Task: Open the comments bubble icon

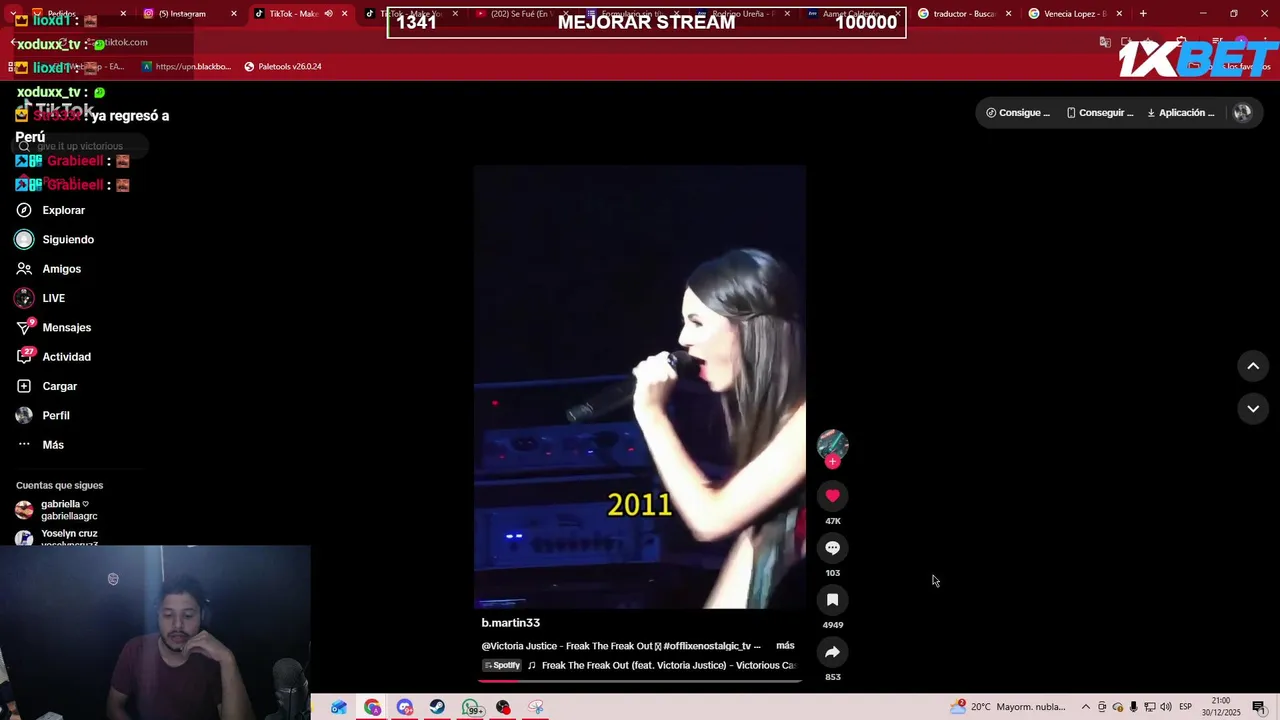Action: coord(832,548)
